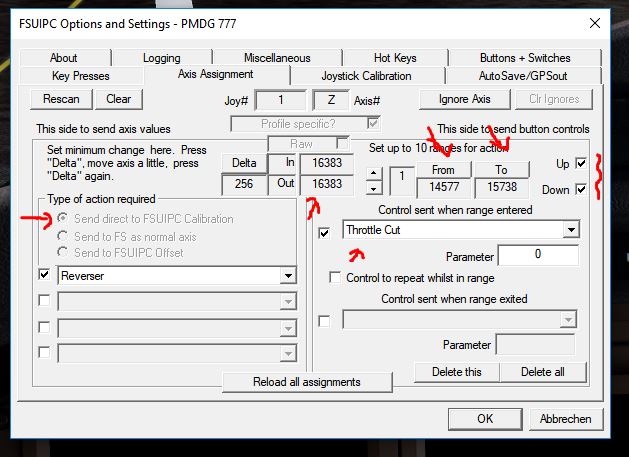
Task: Click the To value 15738
Action: 502,187
